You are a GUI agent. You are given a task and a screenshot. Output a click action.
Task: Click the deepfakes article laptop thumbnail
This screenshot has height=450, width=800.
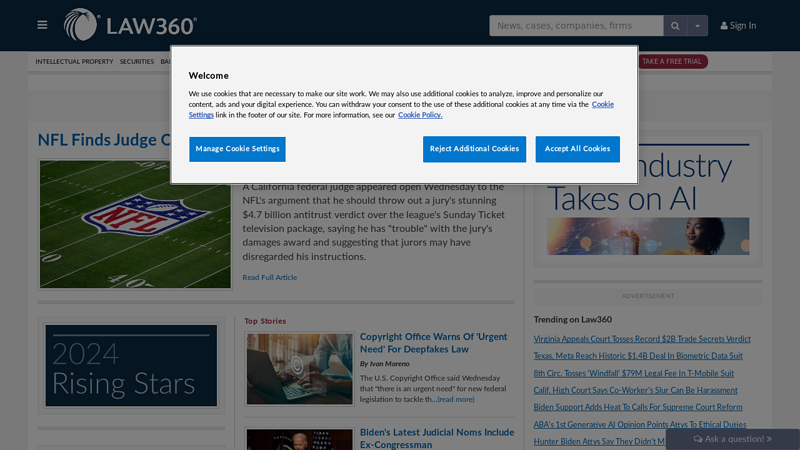tap(299, 369)
